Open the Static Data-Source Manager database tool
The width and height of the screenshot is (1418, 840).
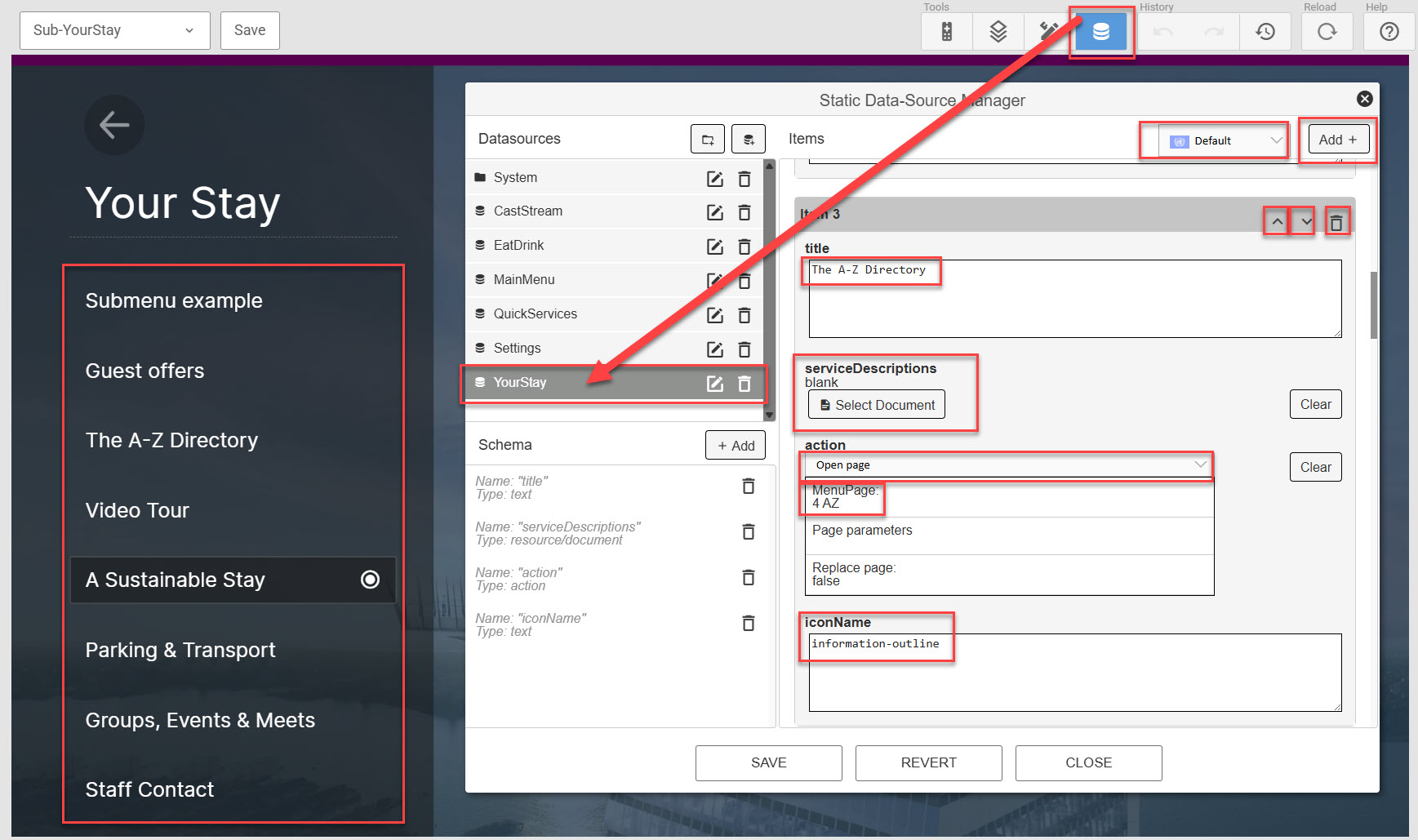(1100, 32)
